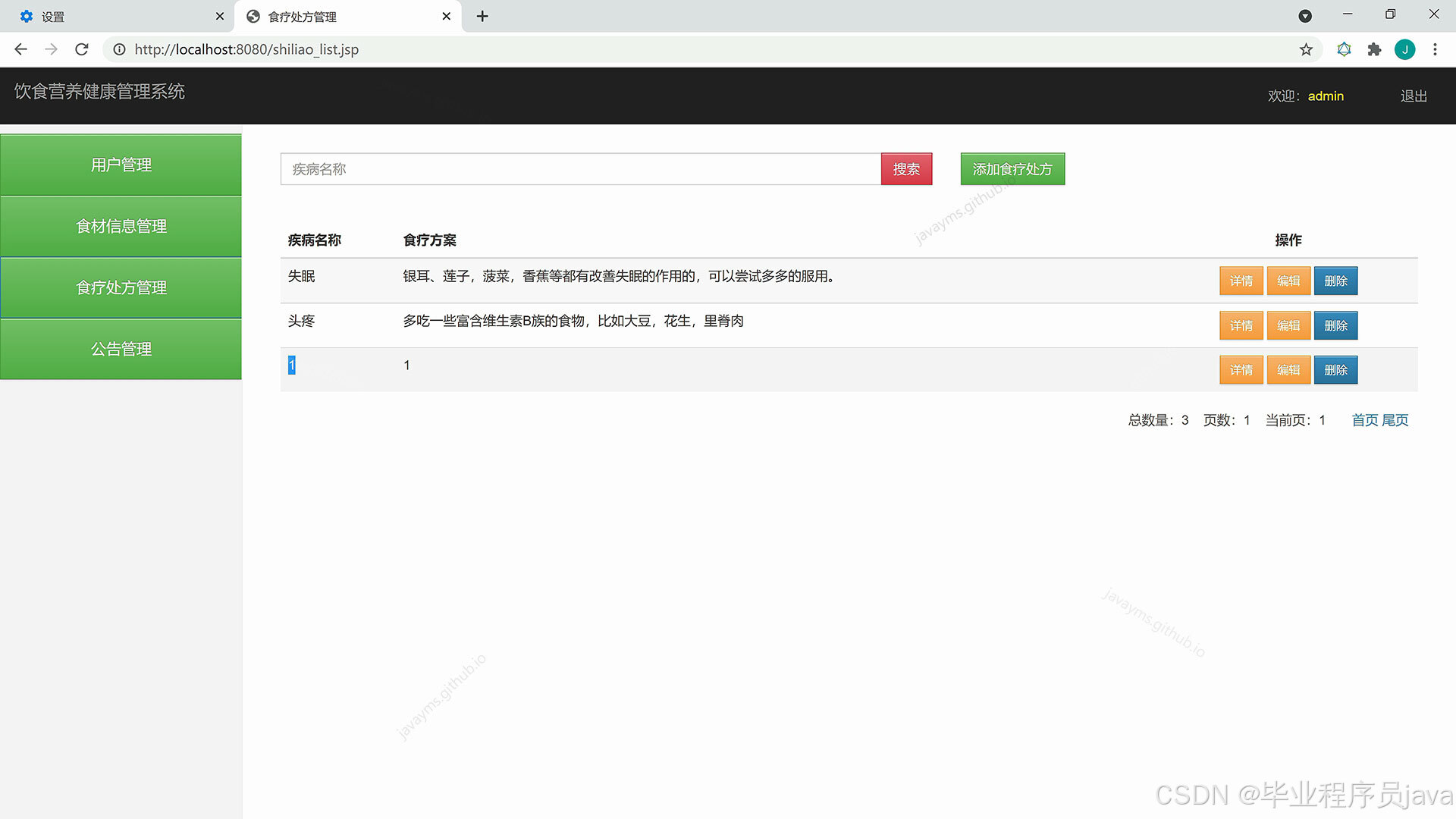
Task: Click the 食疗方案 column header
Action: (429, 240)
